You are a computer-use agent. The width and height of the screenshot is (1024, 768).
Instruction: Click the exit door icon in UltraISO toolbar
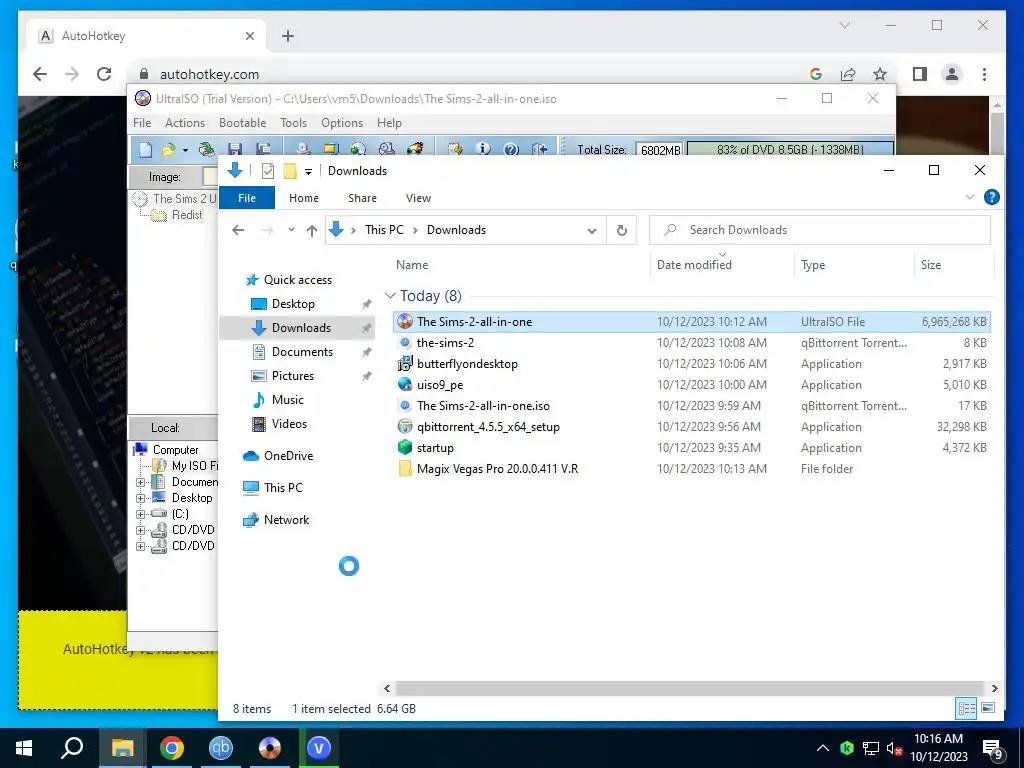(x=539, y=150)
